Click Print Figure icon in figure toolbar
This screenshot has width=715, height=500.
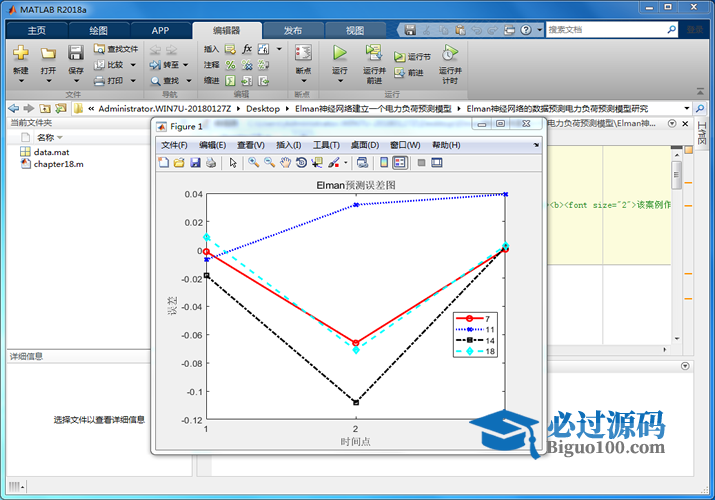pyautogui.click(x=211, y=162)
